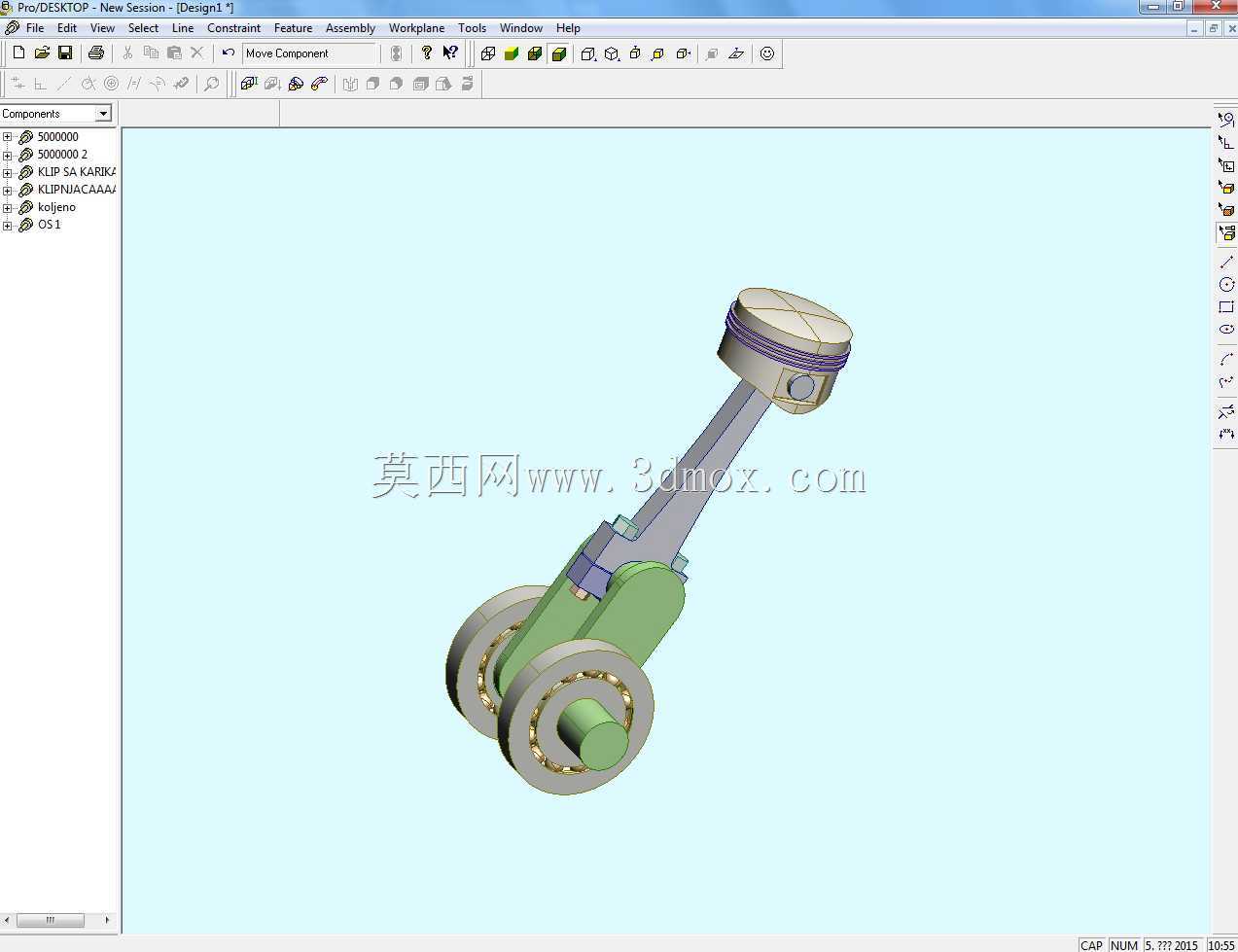This screenshot has height=952, width=1238.
Task: Select the Line drawing tool
Action: click(x=1226, y=263)
